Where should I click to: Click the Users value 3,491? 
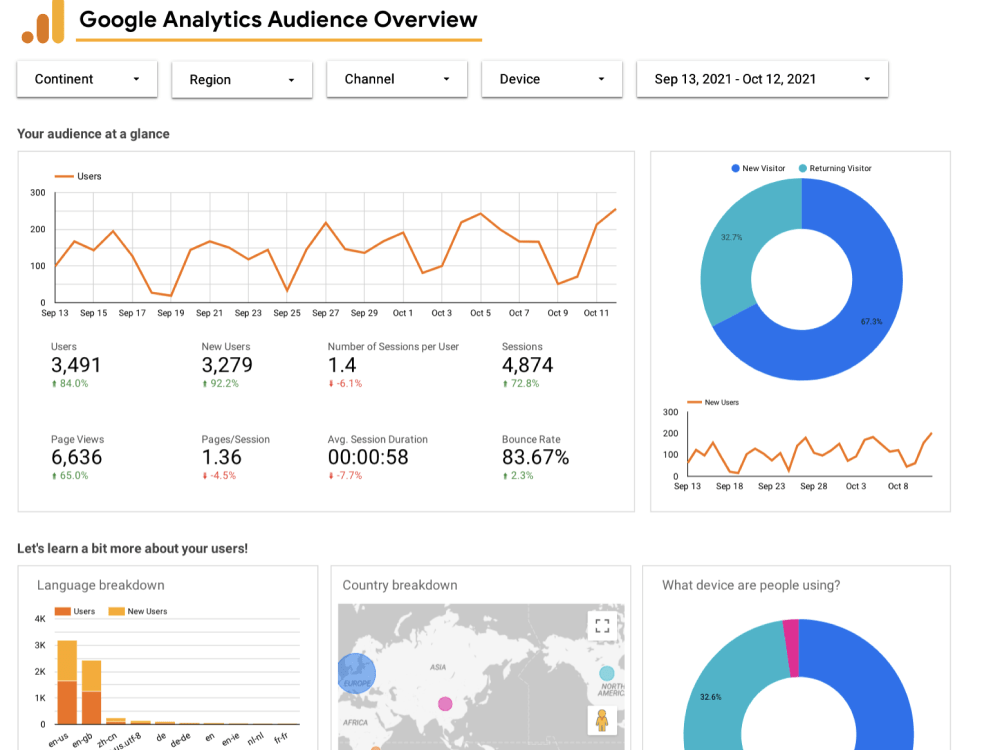76,365
